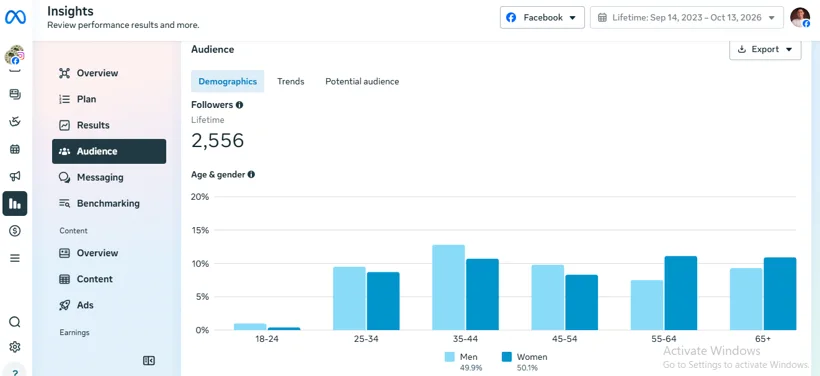Open Overview under Content section
This screenshot has width=820, height=376.
click(109, 253)
